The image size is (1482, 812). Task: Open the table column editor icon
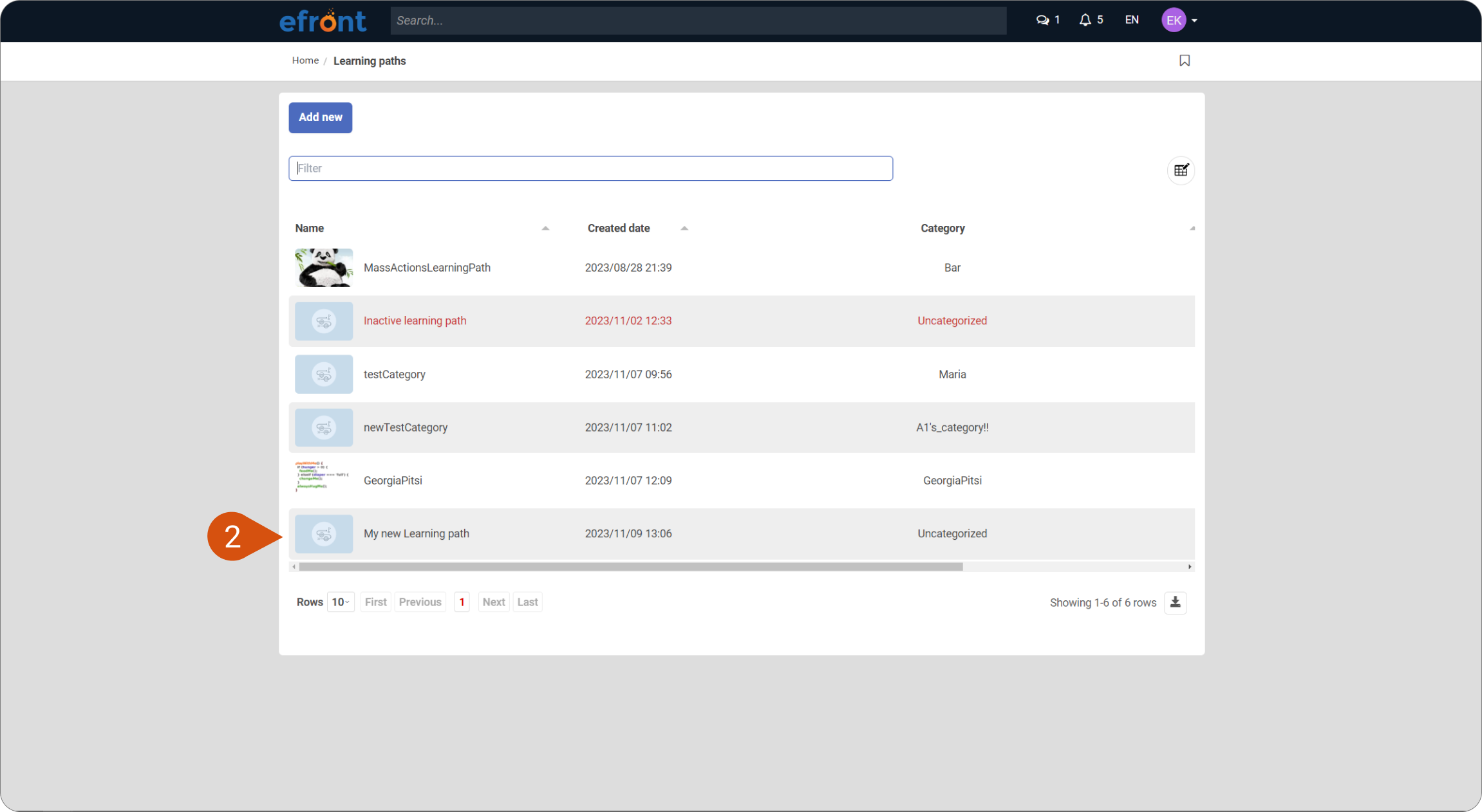pyautogui.click(x=1181, y=171)
